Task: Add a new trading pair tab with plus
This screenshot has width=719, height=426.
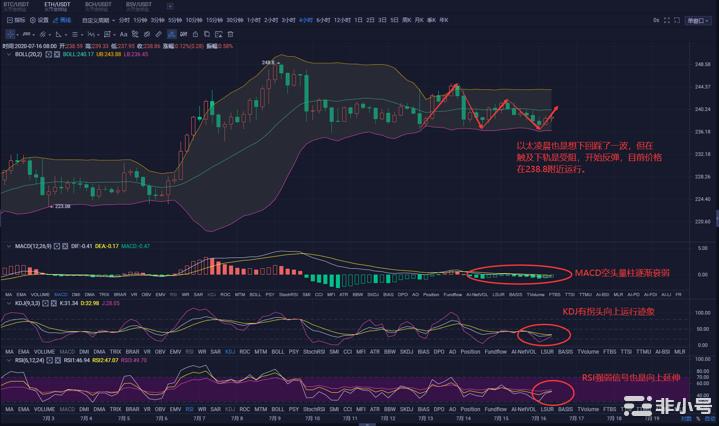Action: tap(170, 6)
